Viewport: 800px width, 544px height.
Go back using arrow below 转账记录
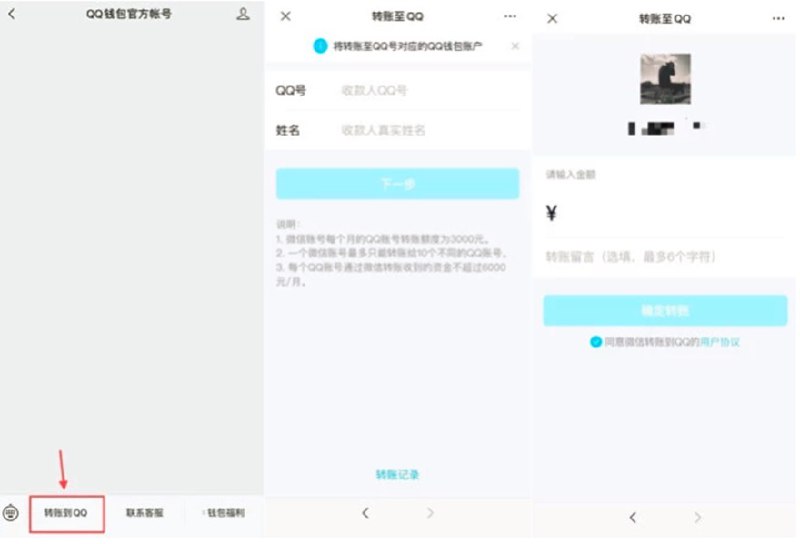click(365, 513)
